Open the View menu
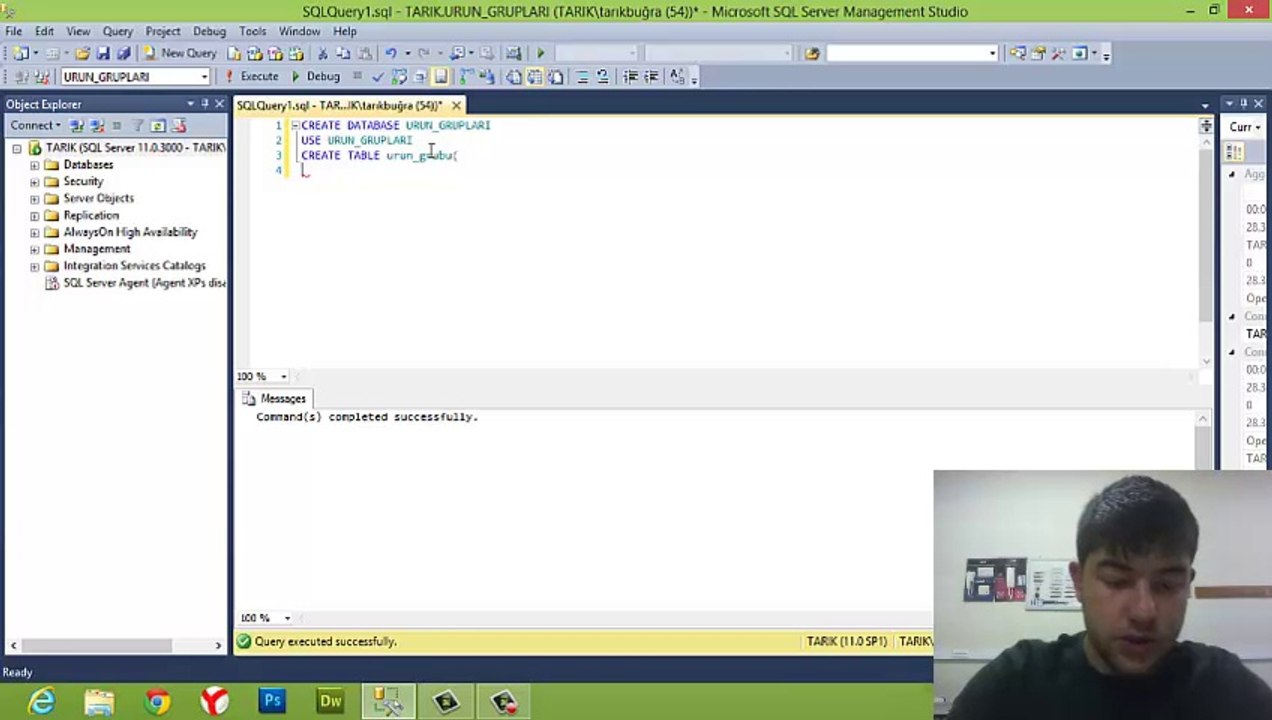This screenshot has width=1272, height=720. (x=78, y=31)
